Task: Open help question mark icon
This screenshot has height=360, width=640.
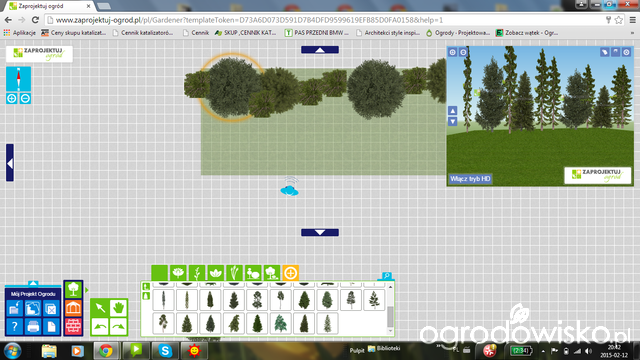Action: [x=15, y=327]
